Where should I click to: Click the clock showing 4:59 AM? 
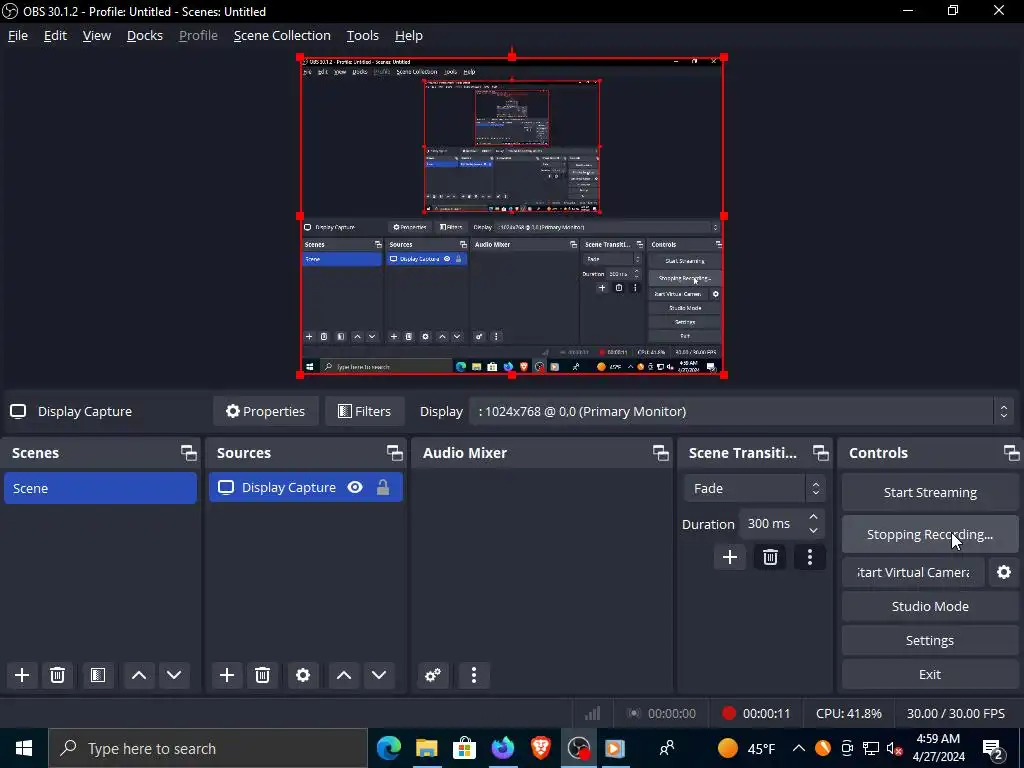pyautogui.click(x=938, y=748)
